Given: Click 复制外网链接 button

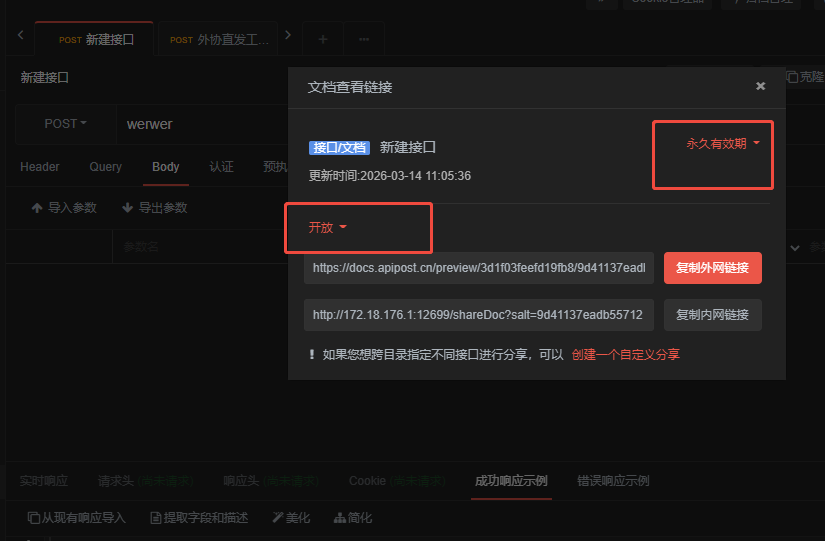Looking at the screenshot, I should coord(712,268).
